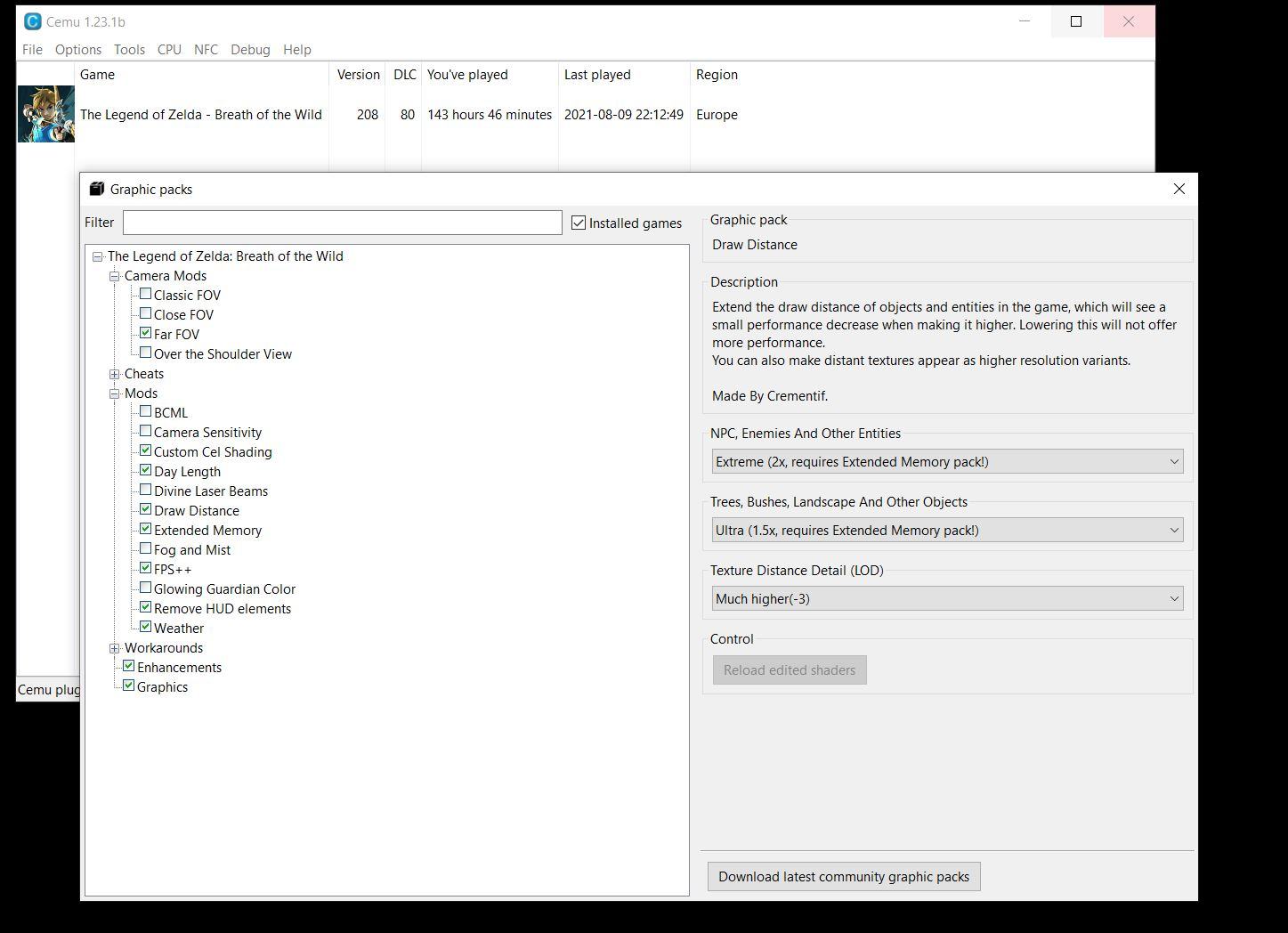Click Reload edited shaders button
This screenshot has width=1288, height=933.
click(x=790, y=670)
